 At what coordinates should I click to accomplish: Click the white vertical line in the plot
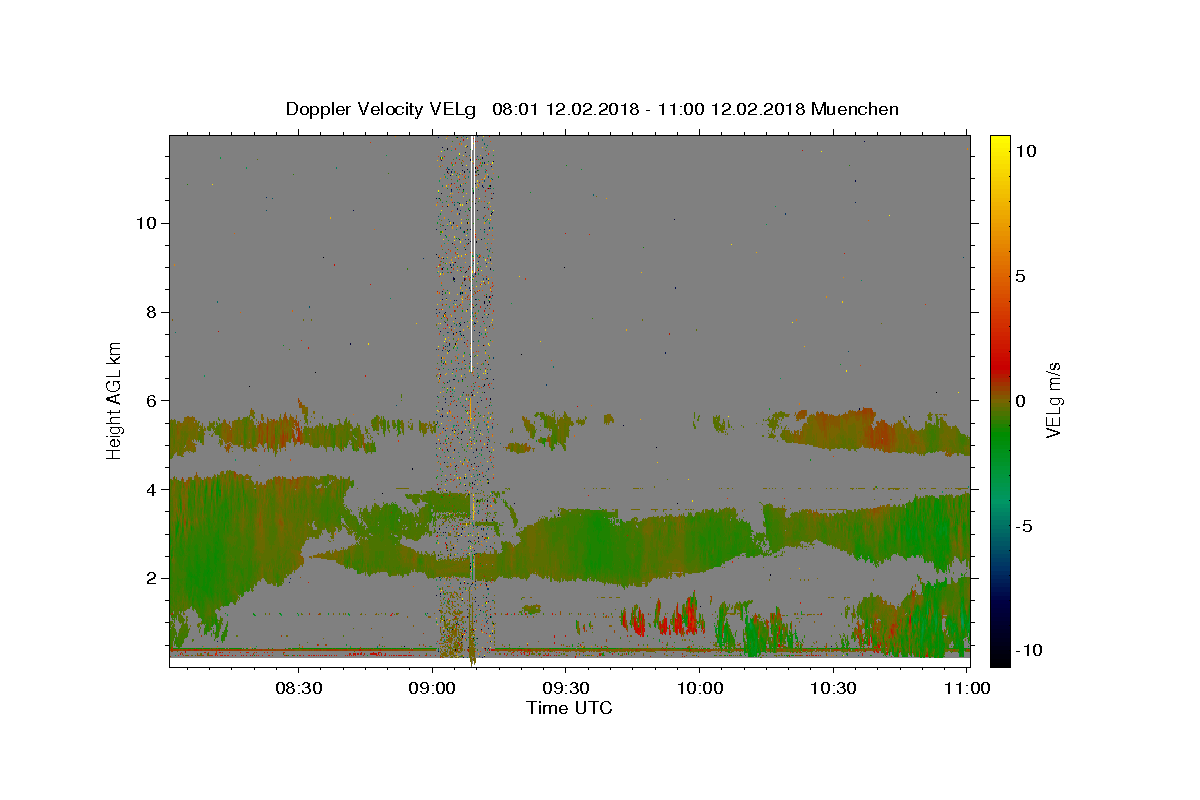coord(472,255)
